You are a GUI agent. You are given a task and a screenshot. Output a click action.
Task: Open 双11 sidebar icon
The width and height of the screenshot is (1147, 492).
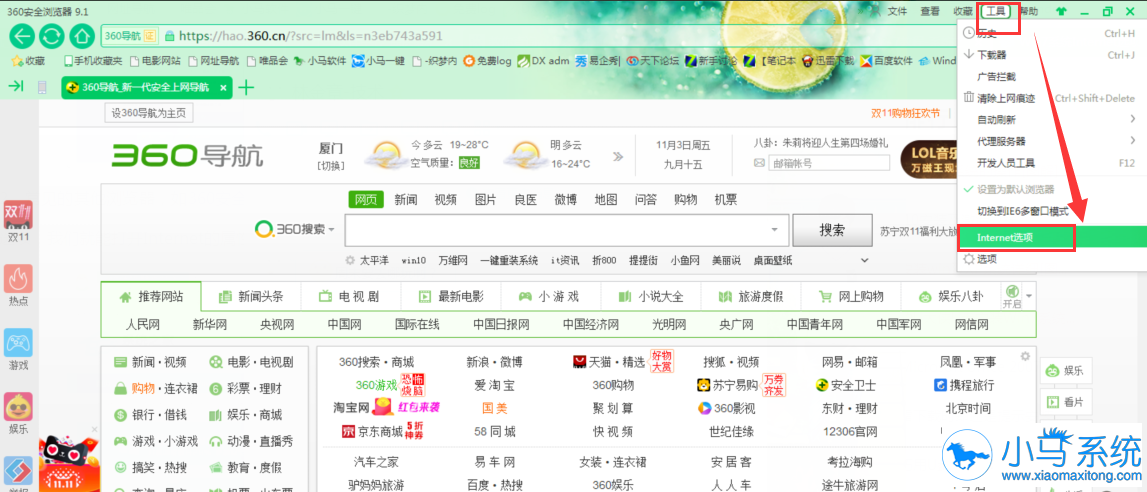tap(18, 222)
